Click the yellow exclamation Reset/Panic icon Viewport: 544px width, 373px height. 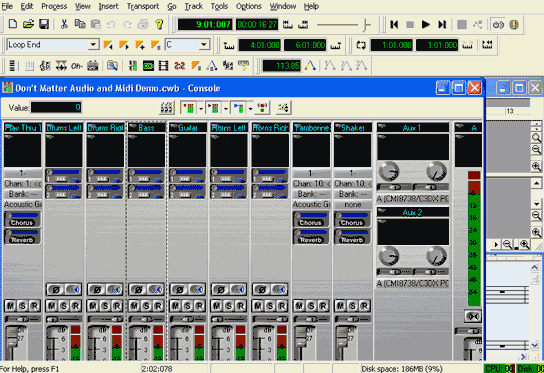click(x=514, y=25)
